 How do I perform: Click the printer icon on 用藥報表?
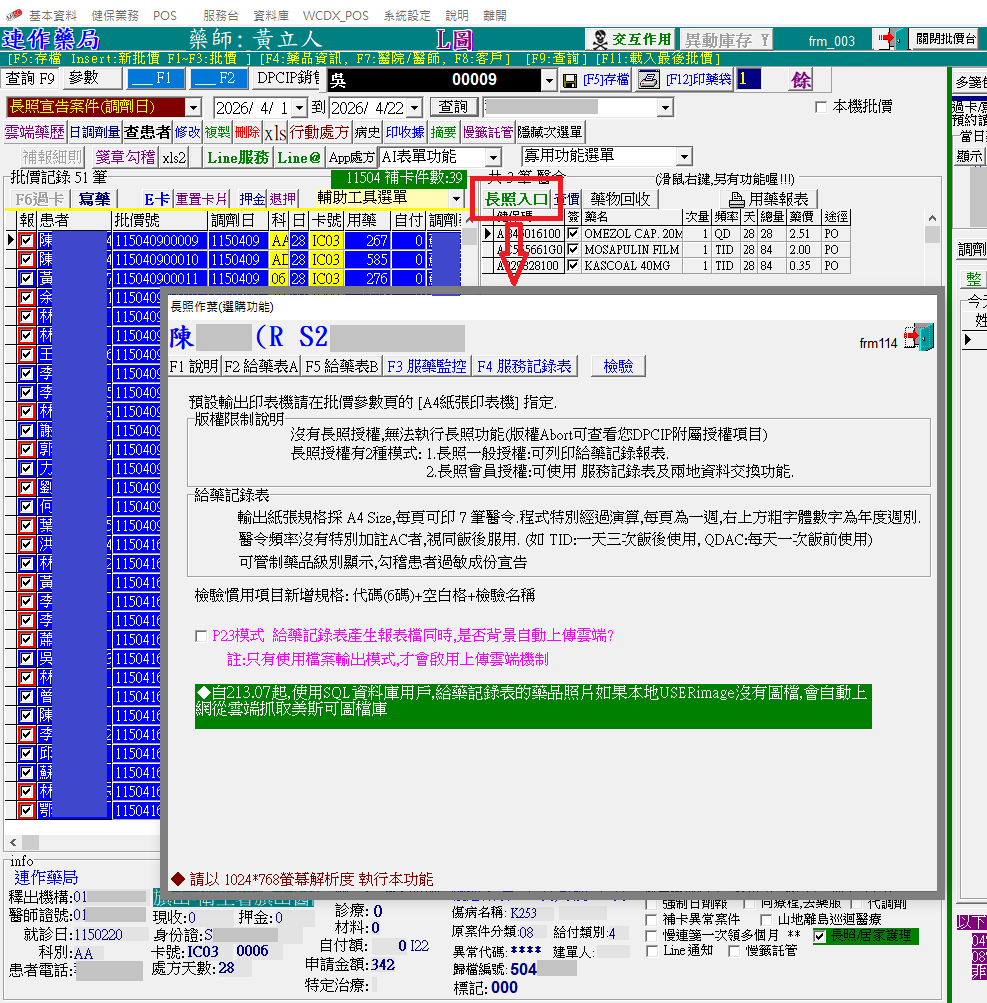pos(736,200)
